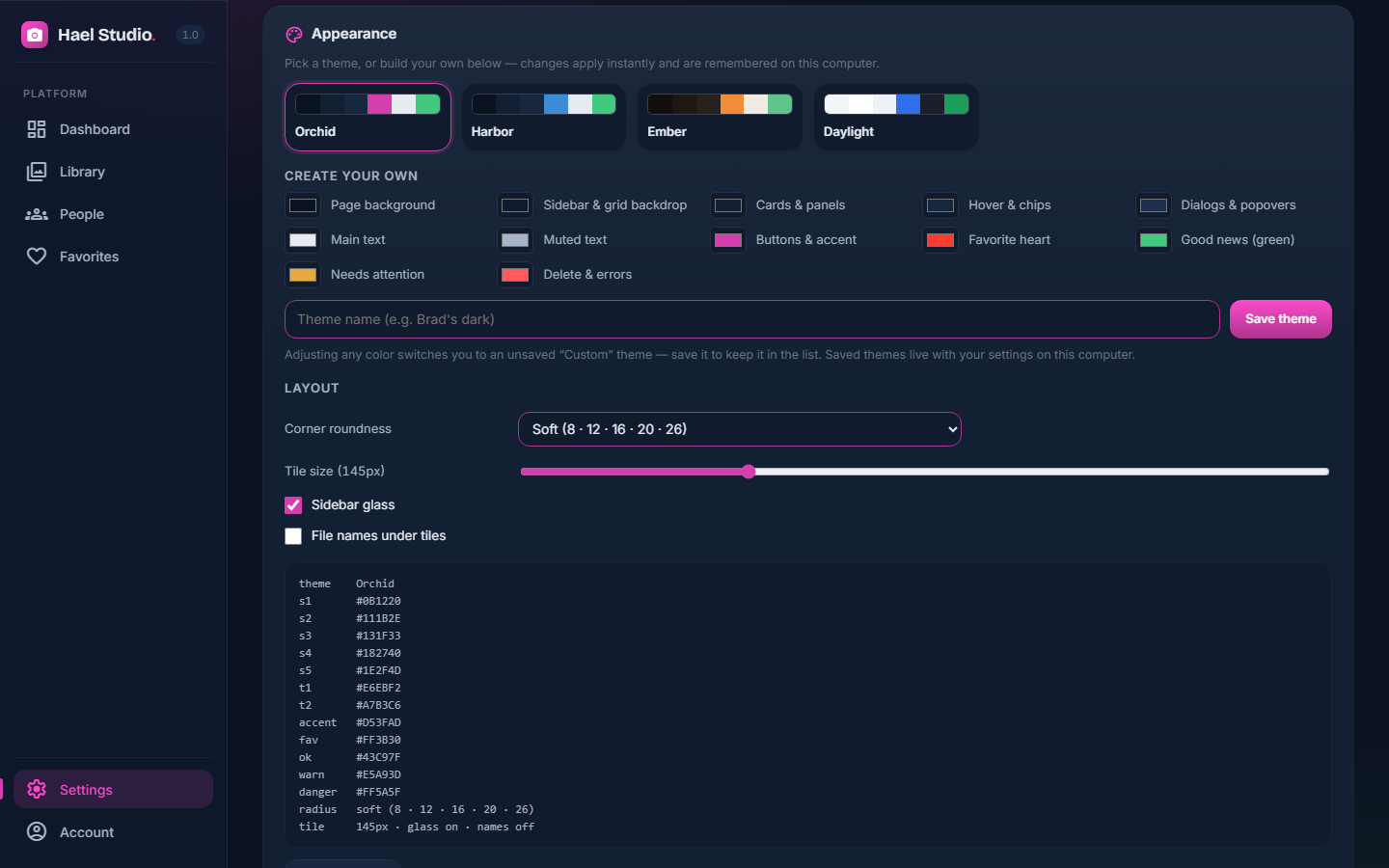Select the Ember theme card
The image size is (1389, 868).
(x=720, y=117)
